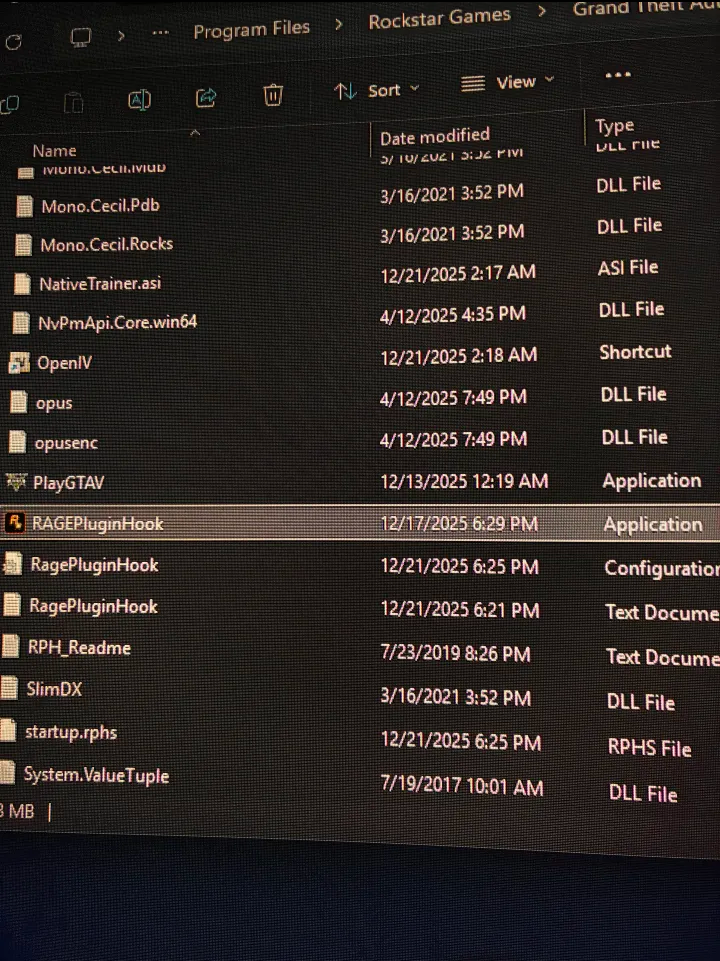Click the RAGEPluginHook application name
720x961 pixels.
click(x=97, y=523)
